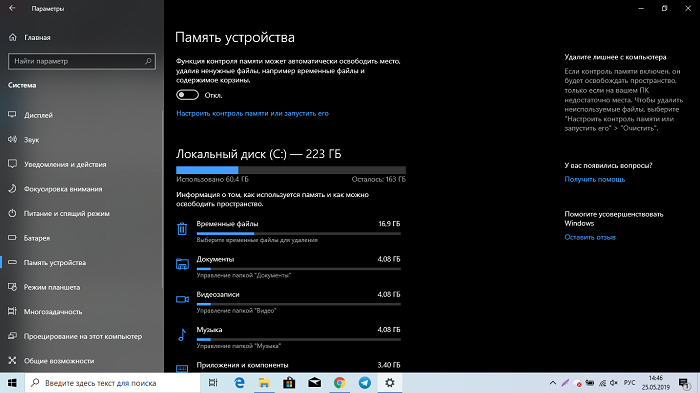Click the network tray icon
Screen dimensions: 700x393
(x=602, y=383)
